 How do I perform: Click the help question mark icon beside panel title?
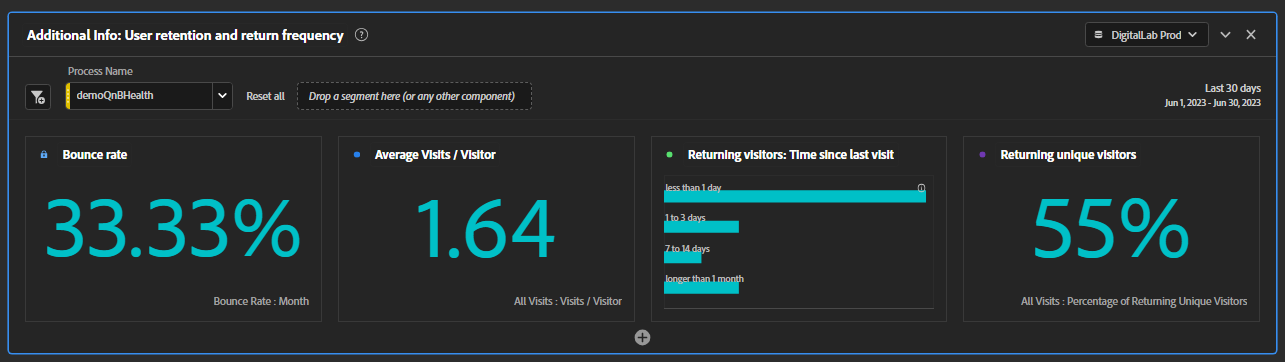point(362,35)
